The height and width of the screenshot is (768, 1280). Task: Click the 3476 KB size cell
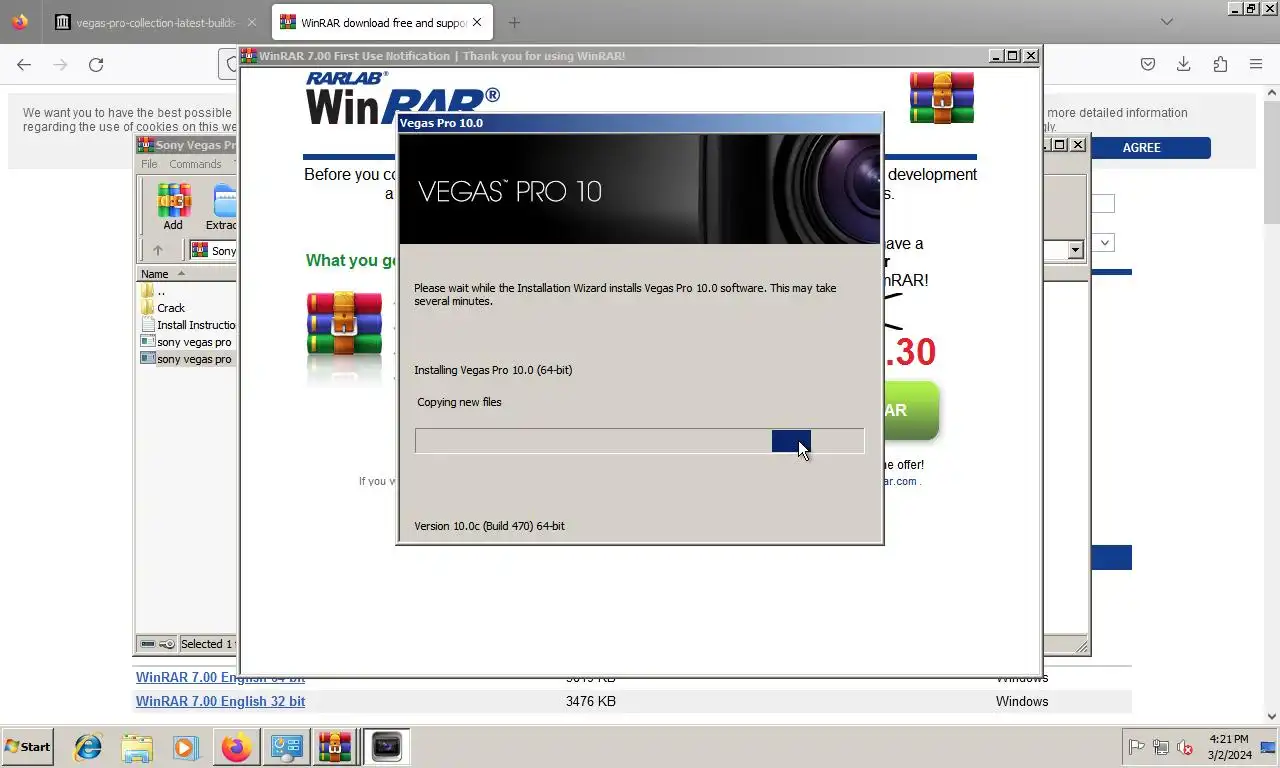(x=590, y=701)
